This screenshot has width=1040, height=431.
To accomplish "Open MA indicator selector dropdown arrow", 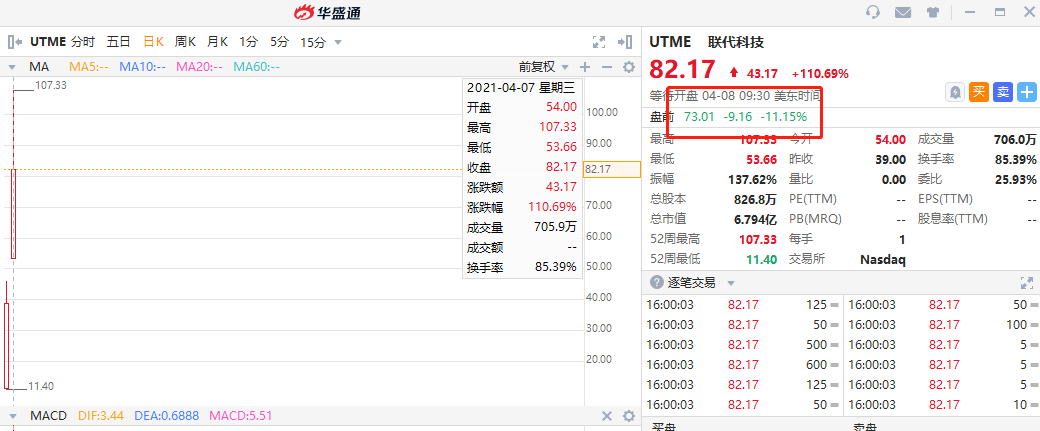I will point(12,67).
